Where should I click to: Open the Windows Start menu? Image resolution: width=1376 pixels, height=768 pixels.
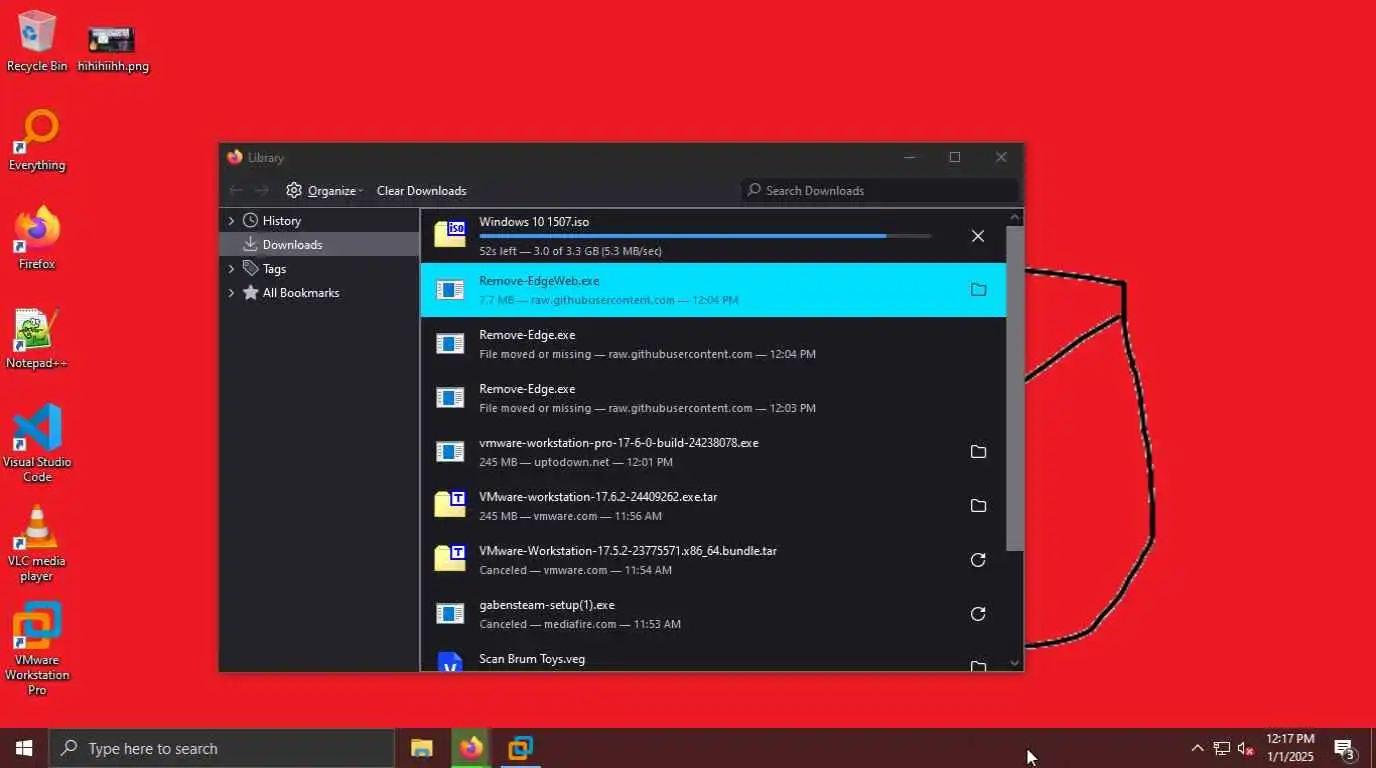point(24,748)
